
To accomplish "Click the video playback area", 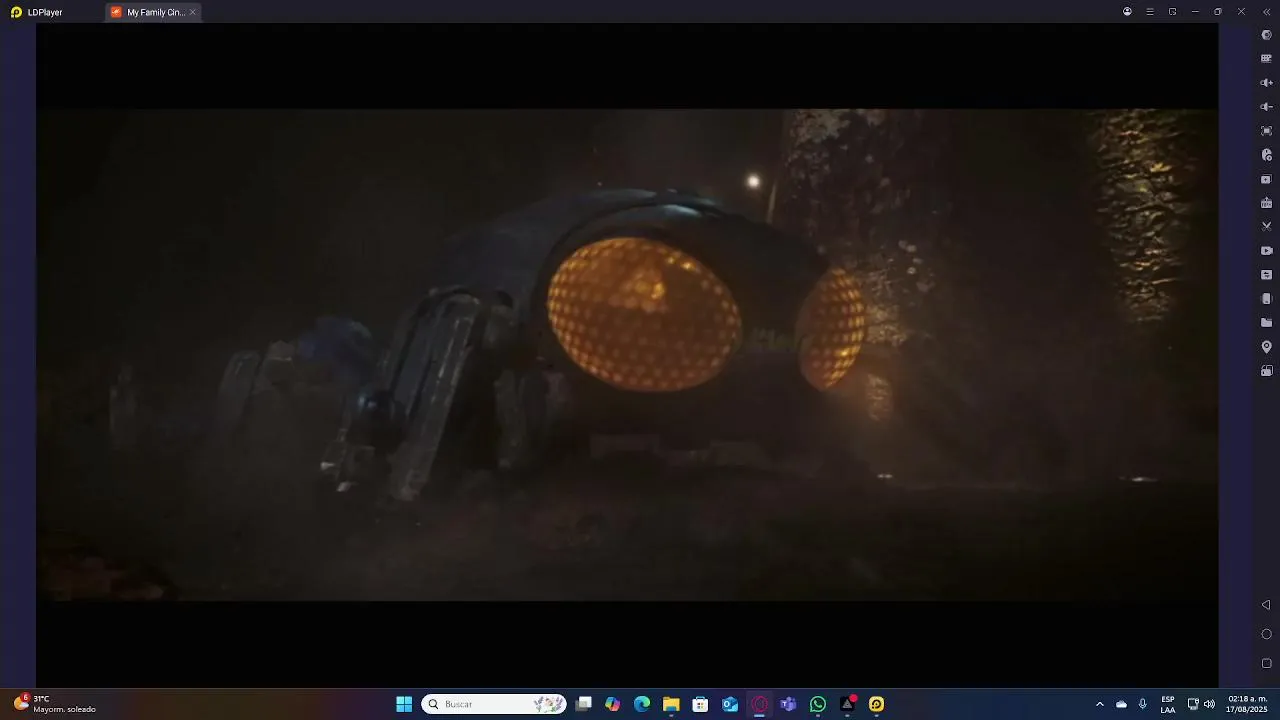I will 627,355.
